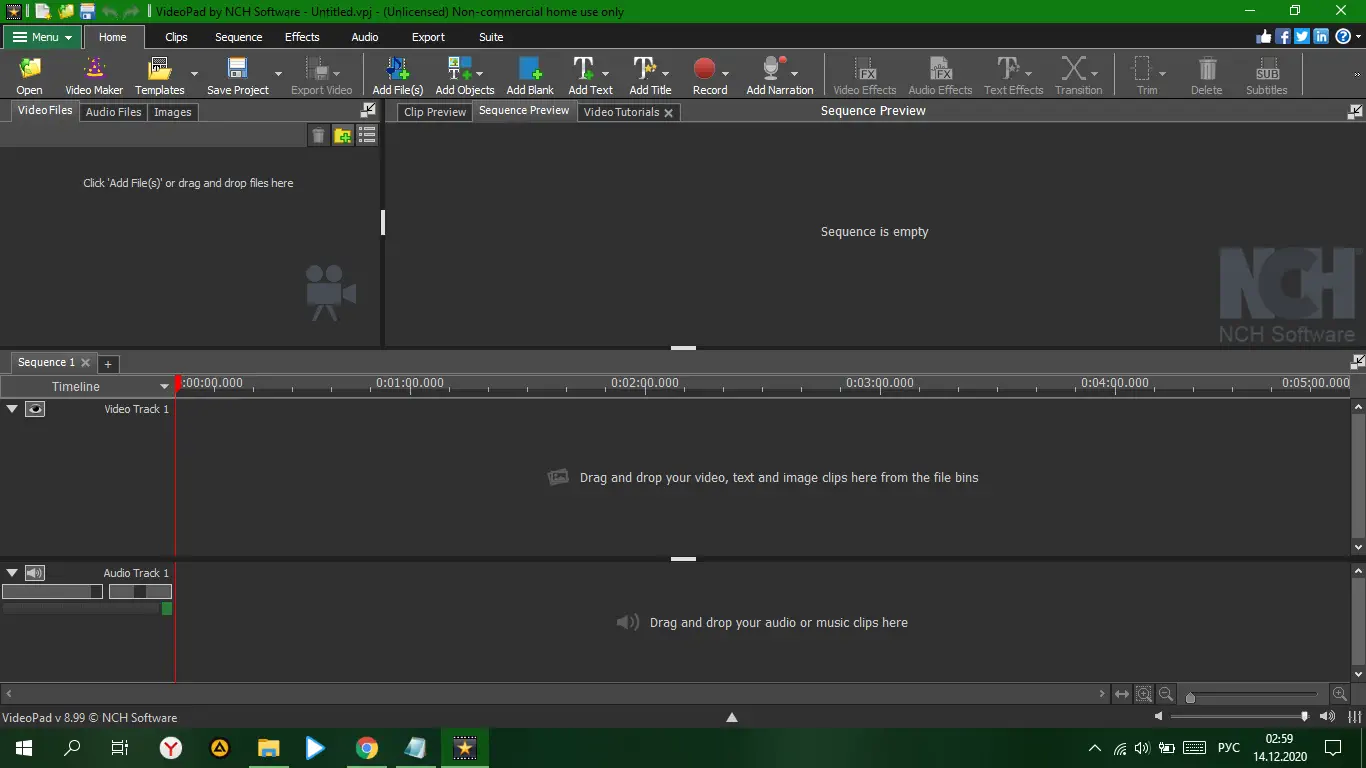
Task: Undock the Sequence Preview panel
Action: pos(1355,111)
